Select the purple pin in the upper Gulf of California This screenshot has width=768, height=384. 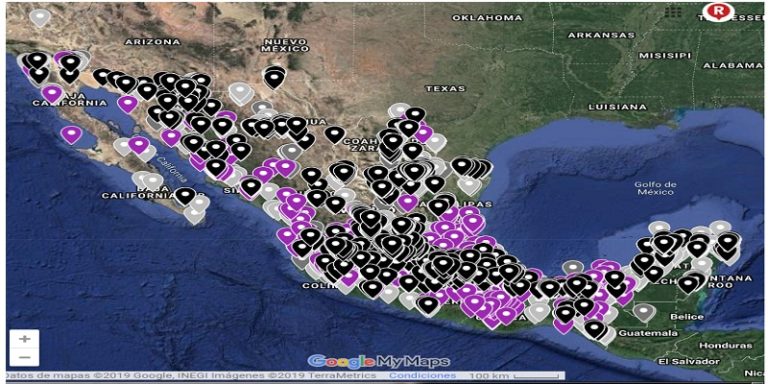(x=127, y=103)
